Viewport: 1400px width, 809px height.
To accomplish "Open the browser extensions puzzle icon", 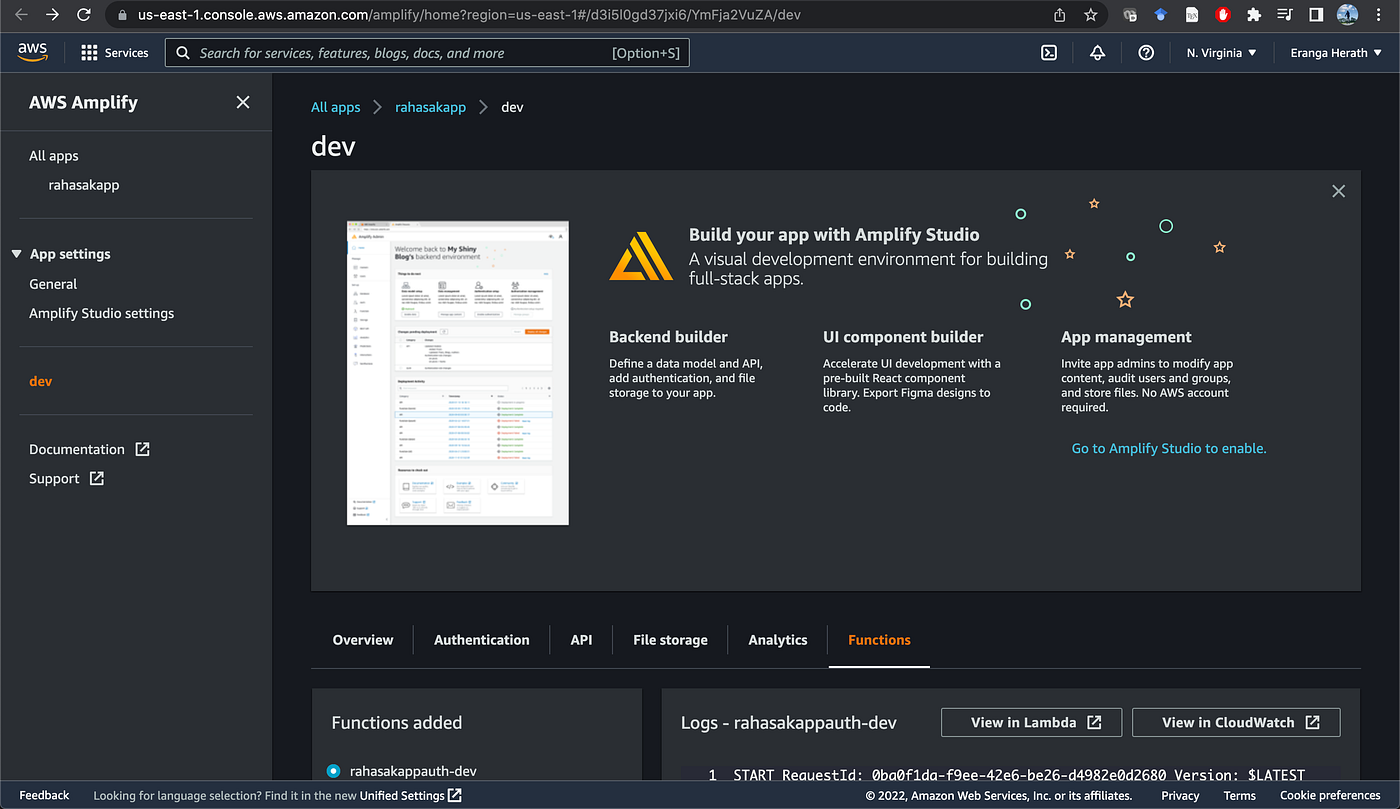I will tap(1253, 15).
